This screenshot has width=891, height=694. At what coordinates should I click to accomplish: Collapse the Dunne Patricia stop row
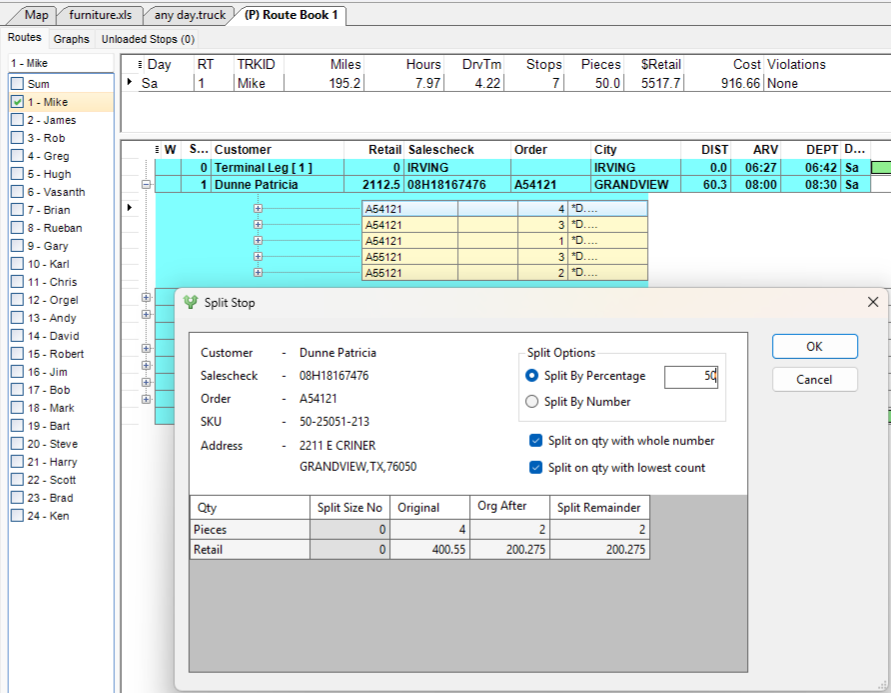146,184
